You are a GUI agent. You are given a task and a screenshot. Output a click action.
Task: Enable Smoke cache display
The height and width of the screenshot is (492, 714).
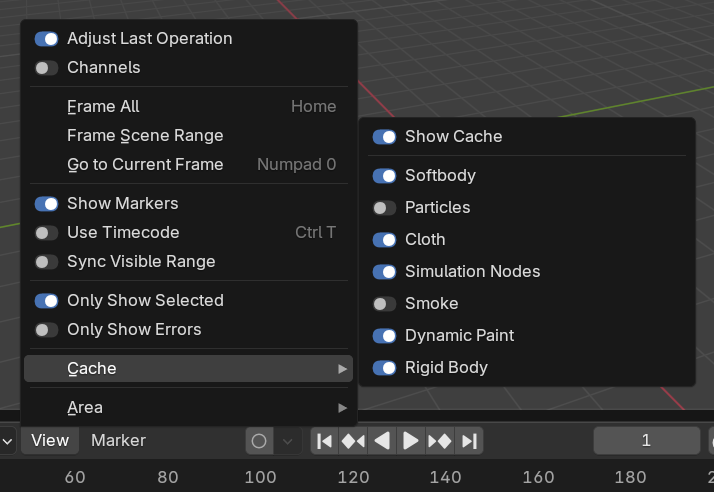(384, 303)
